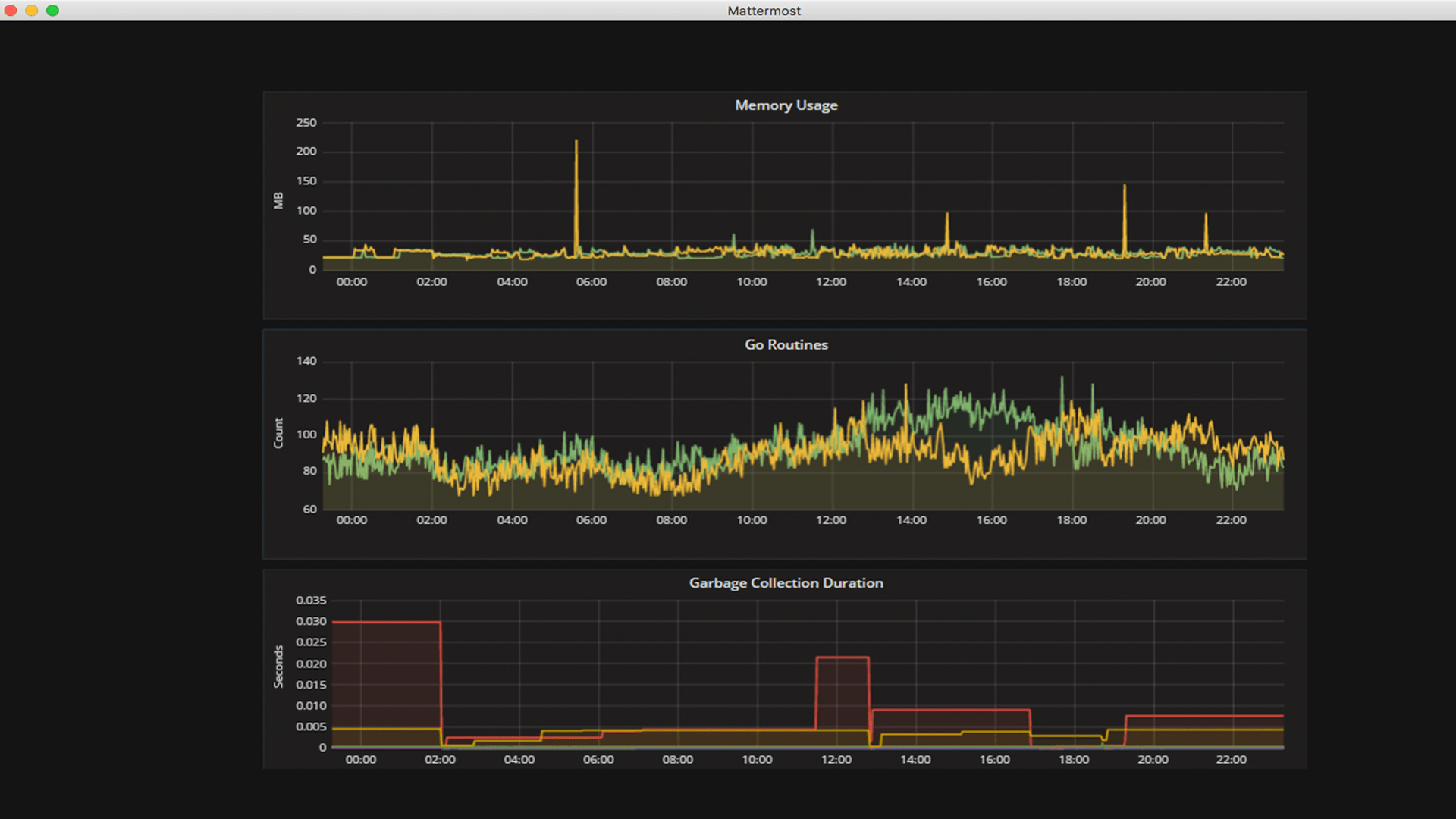Click the Count y-axis label
Viewport: 1456px width, 819px height.
(x=278, y=433)
